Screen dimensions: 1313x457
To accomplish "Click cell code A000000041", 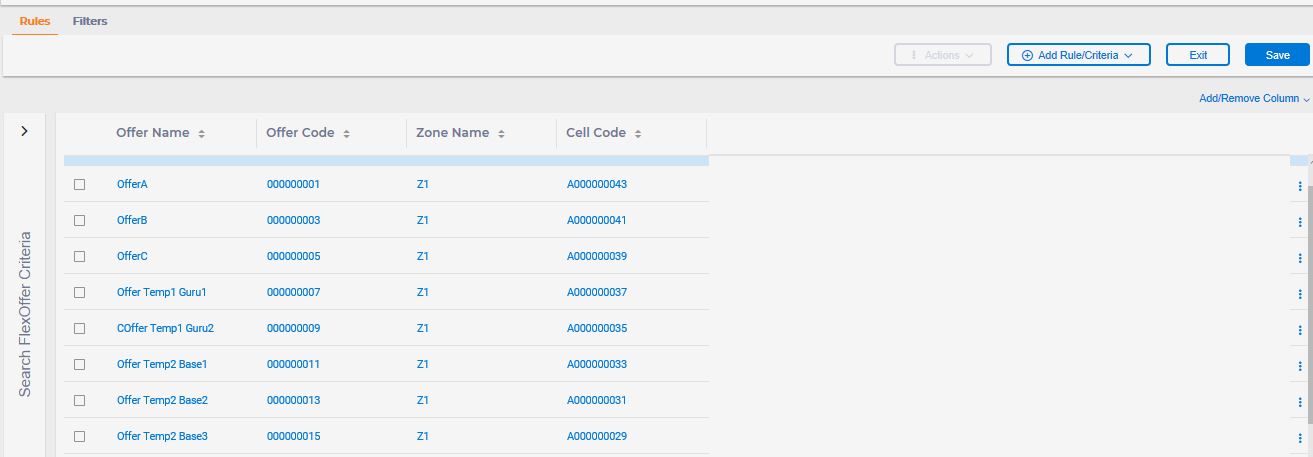I will tap(596, 220).
